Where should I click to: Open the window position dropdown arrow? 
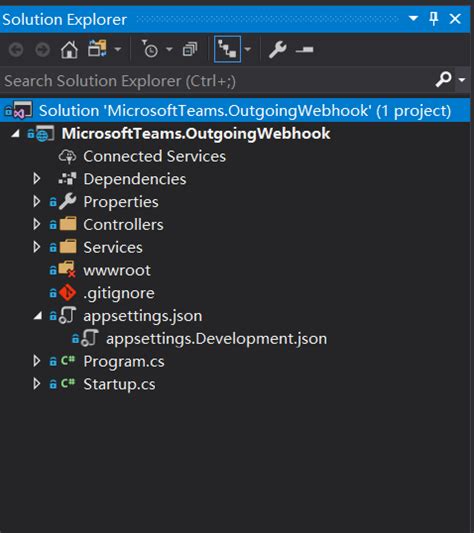tap(413, 18)
